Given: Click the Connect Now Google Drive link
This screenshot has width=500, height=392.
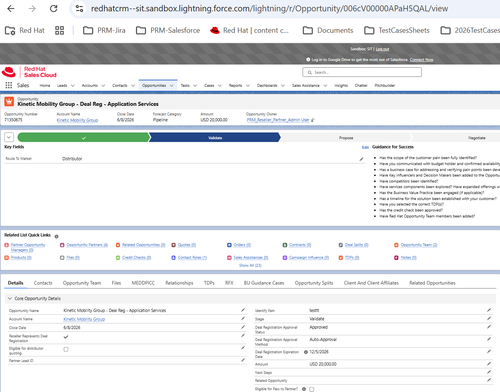Looking at the screenshot, I should [421, 60].
